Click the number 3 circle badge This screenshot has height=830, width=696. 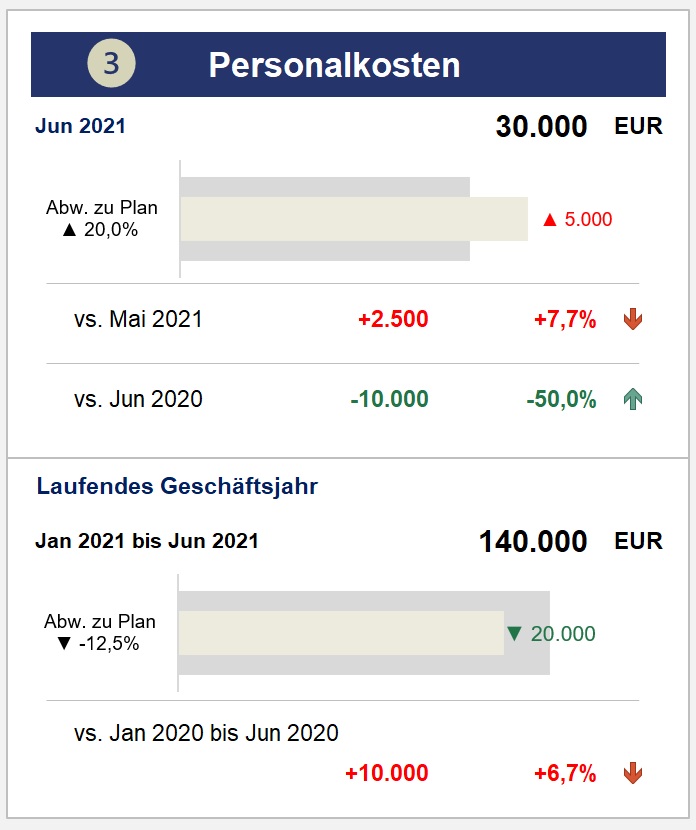tap(111, 63)
